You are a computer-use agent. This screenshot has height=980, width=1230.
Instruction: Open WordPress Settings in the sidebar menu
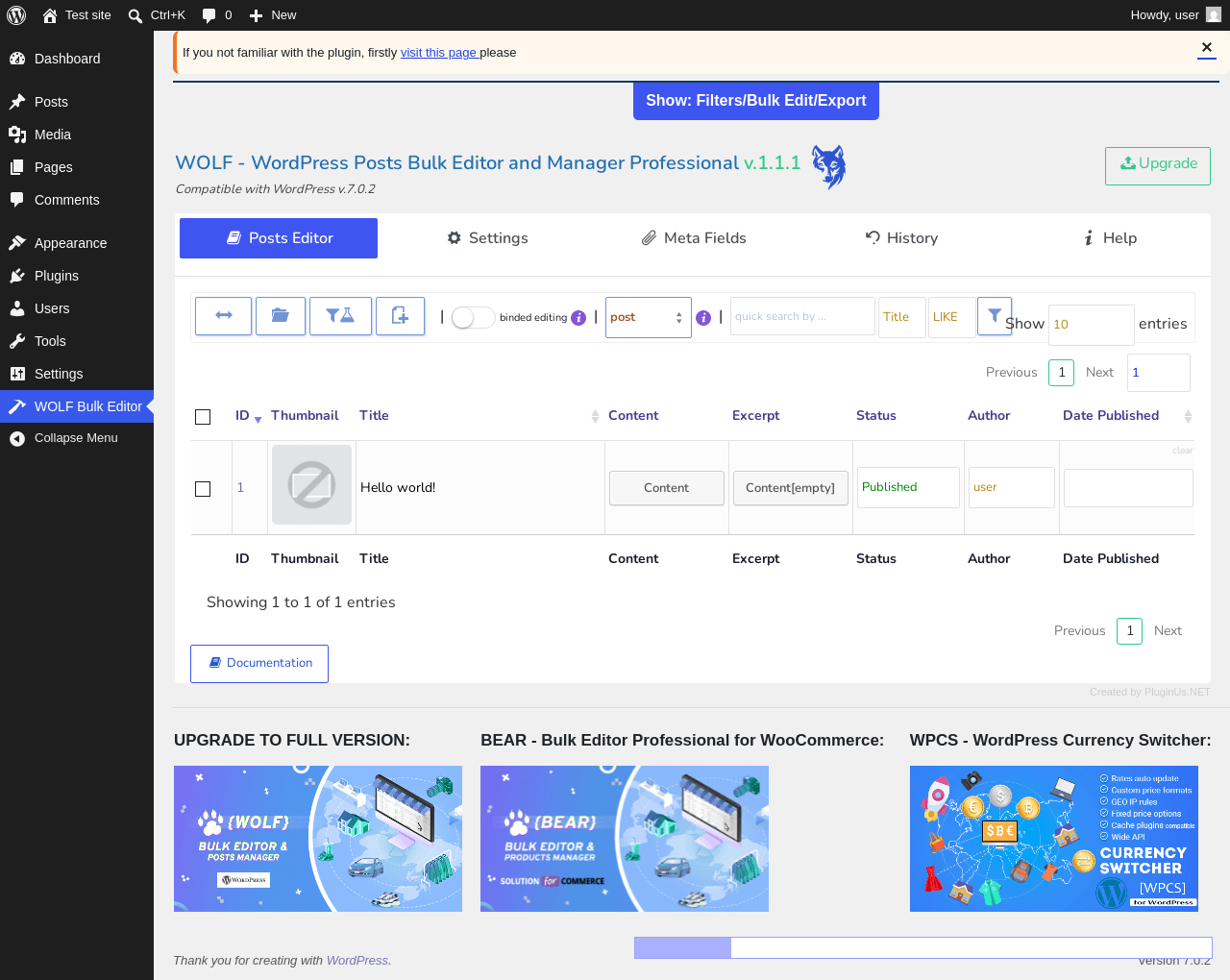[77, 374]
